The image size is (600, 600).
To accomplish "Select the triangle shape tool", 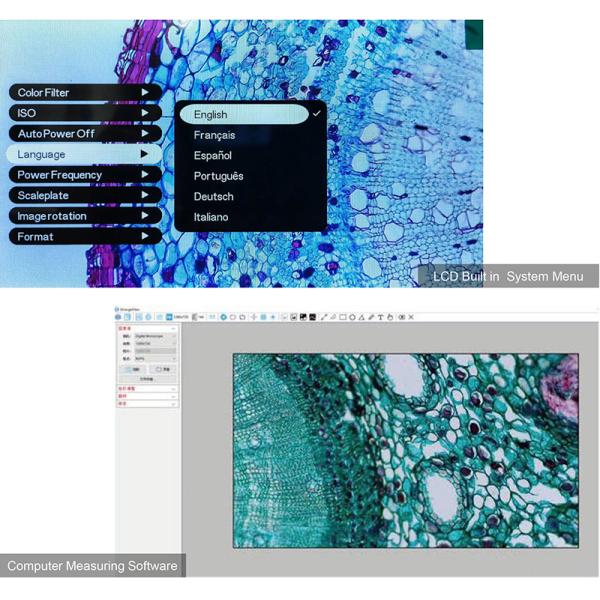I will coord(361,317).
